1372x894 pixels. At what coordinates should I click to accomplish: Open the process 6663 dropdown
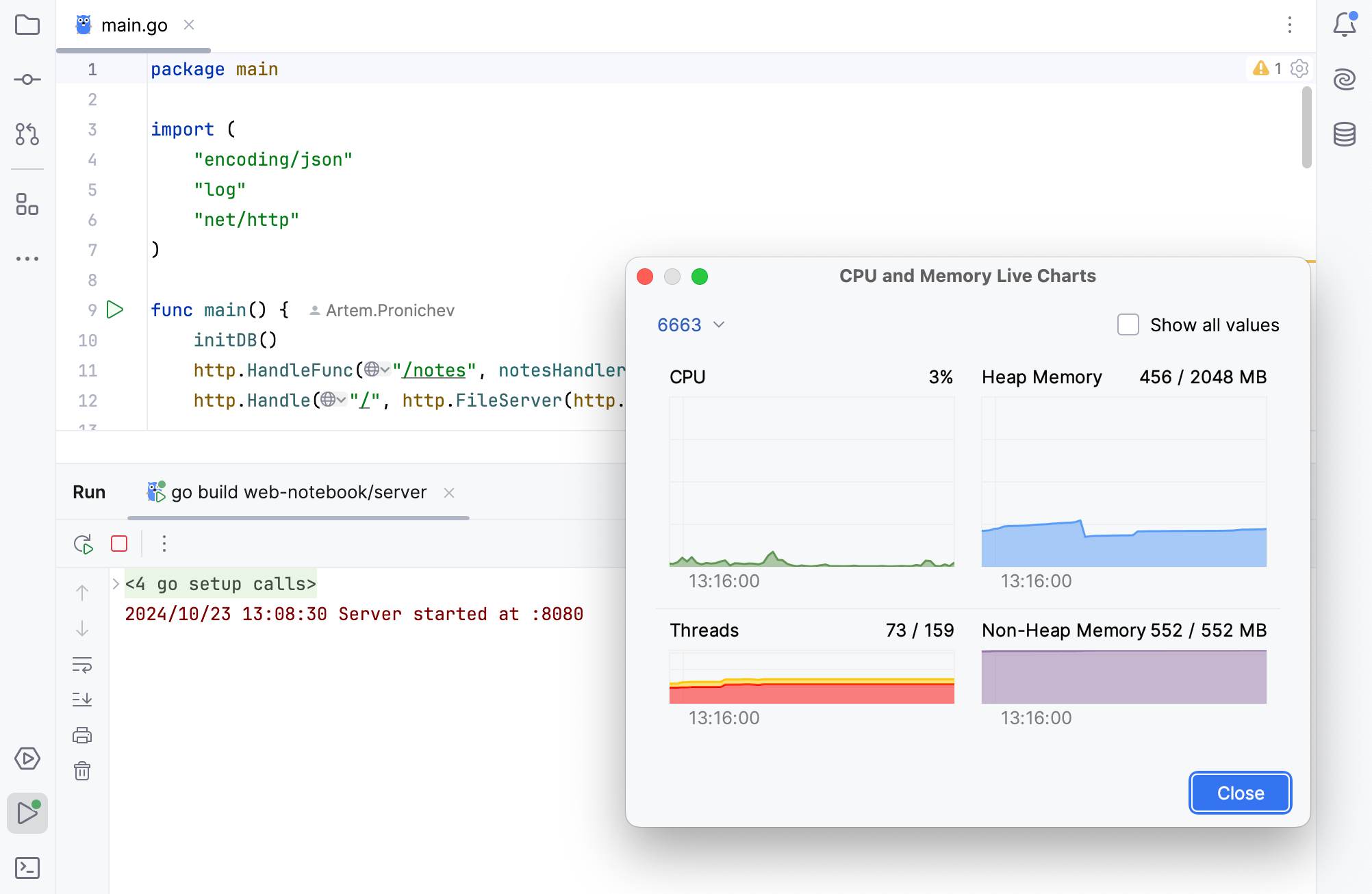(x=691, y=324)
